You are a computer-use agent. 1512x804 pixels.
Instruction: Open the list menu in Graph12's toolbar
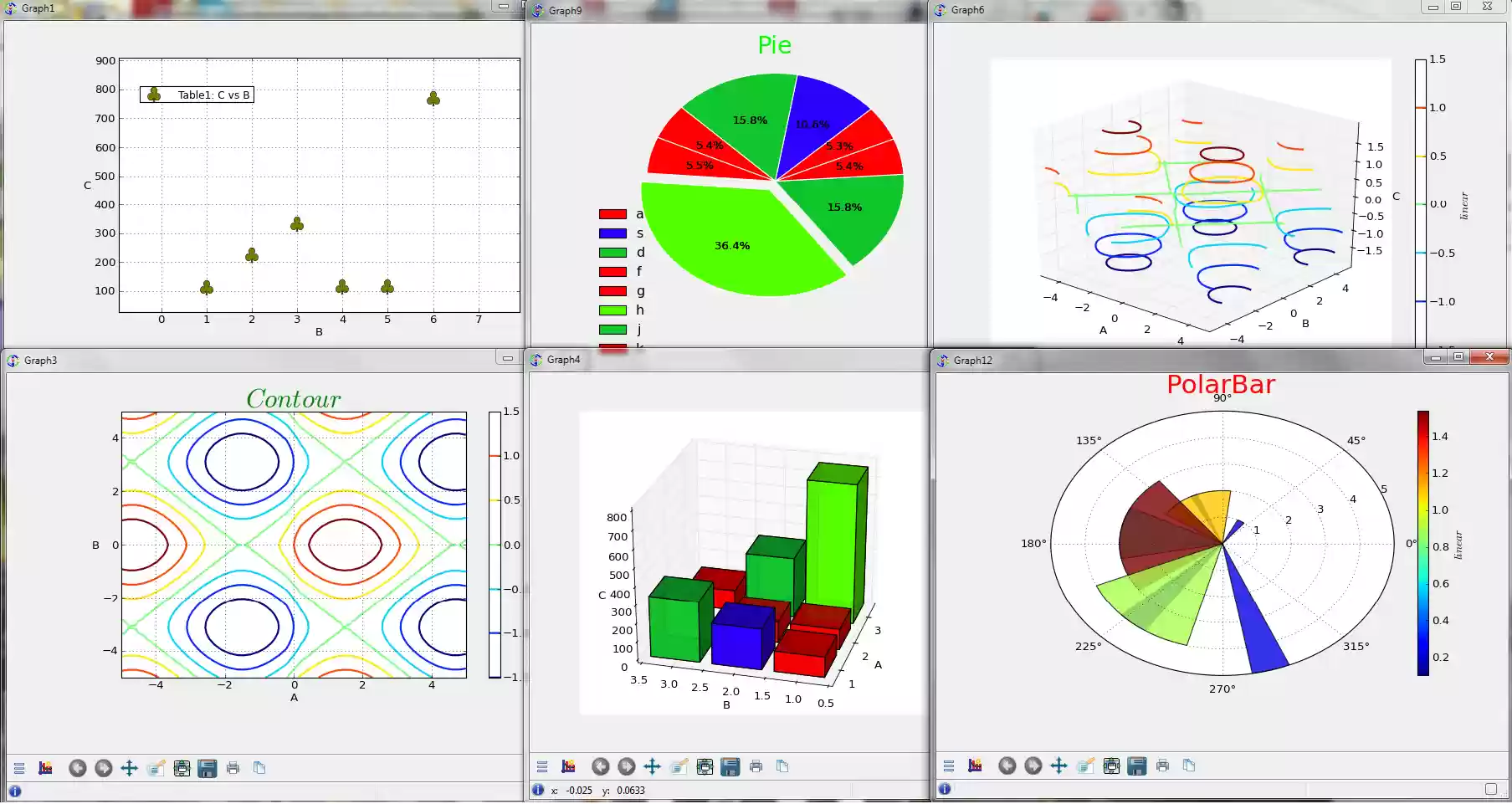(x=948, y=766)
